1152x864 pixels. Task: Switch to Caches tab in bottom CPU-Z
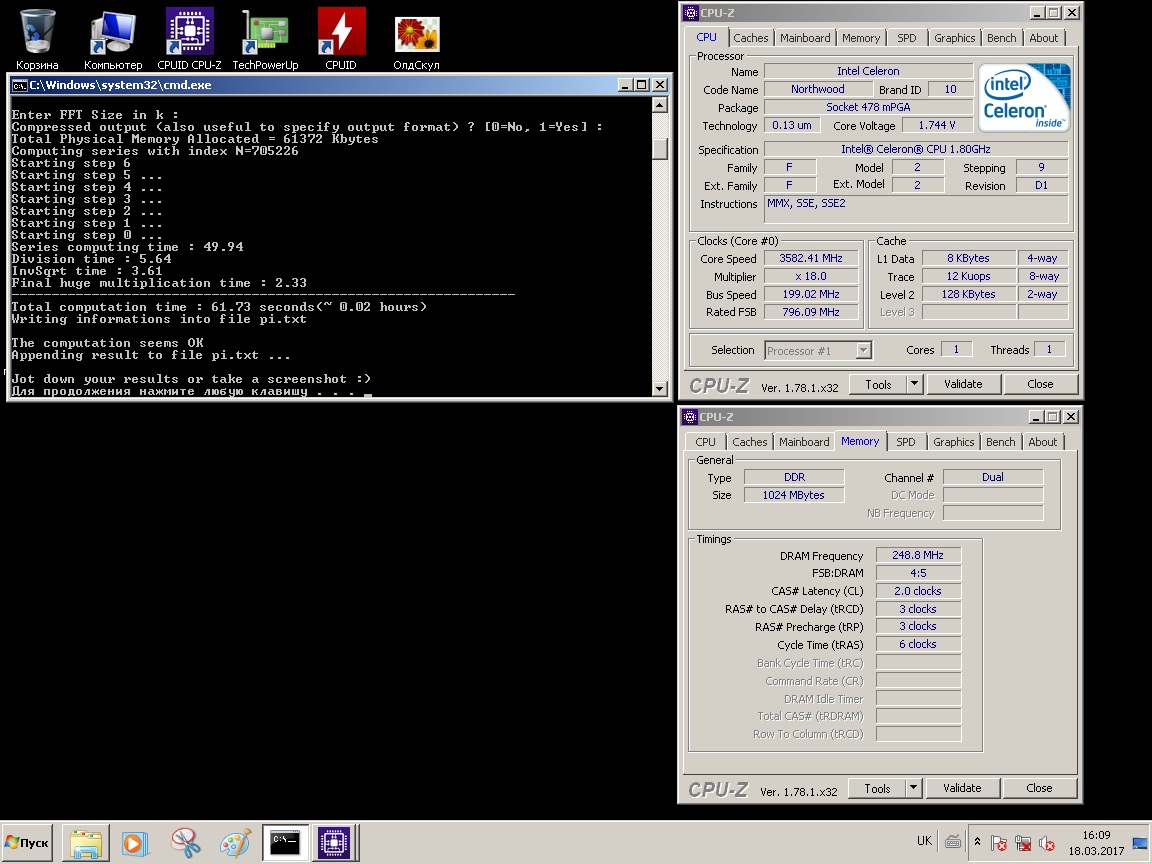pos(749,442)
